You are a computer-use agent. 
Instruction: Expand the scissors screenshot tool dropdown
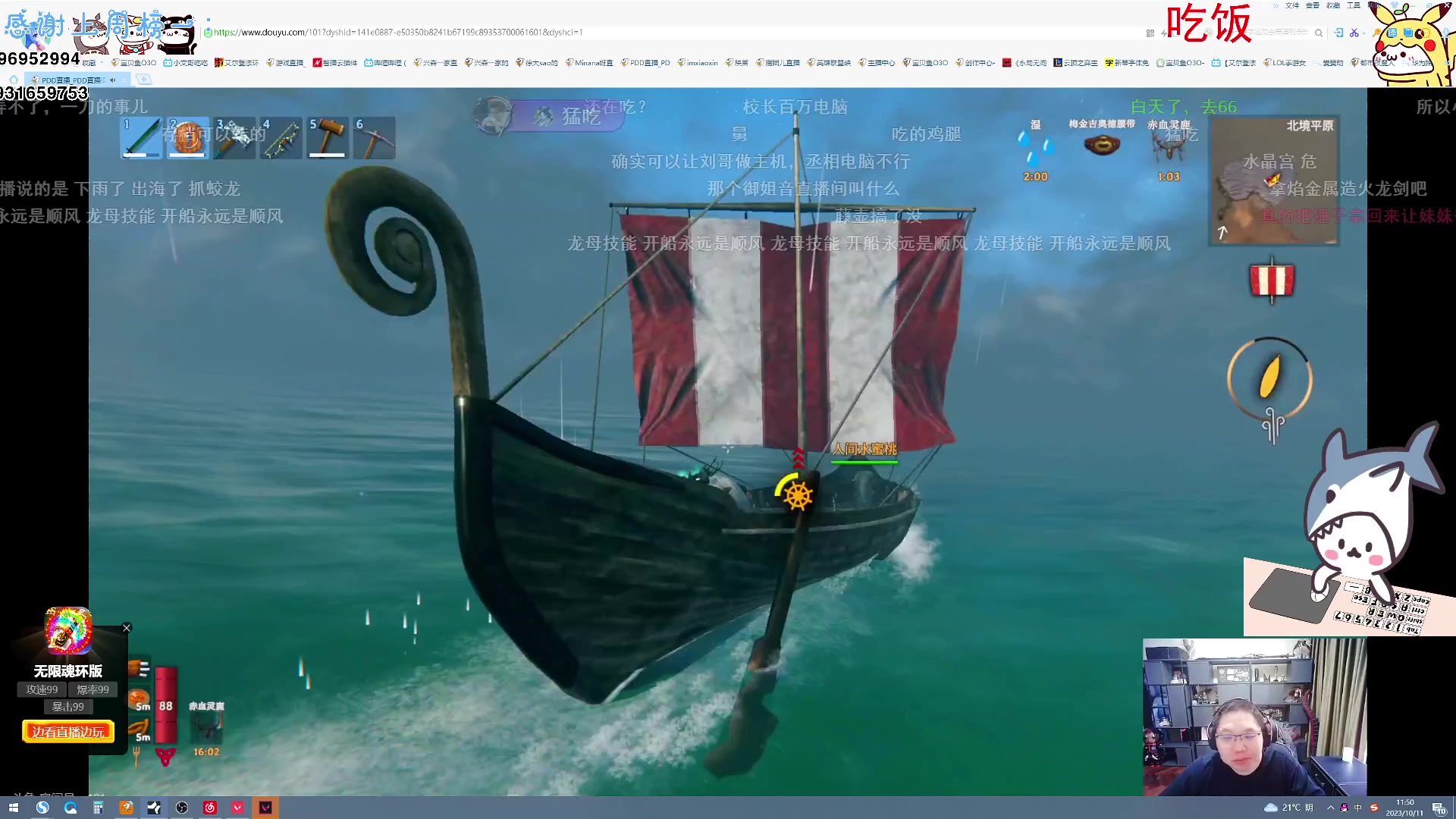pyautogui.click(x=1363, y=33)
